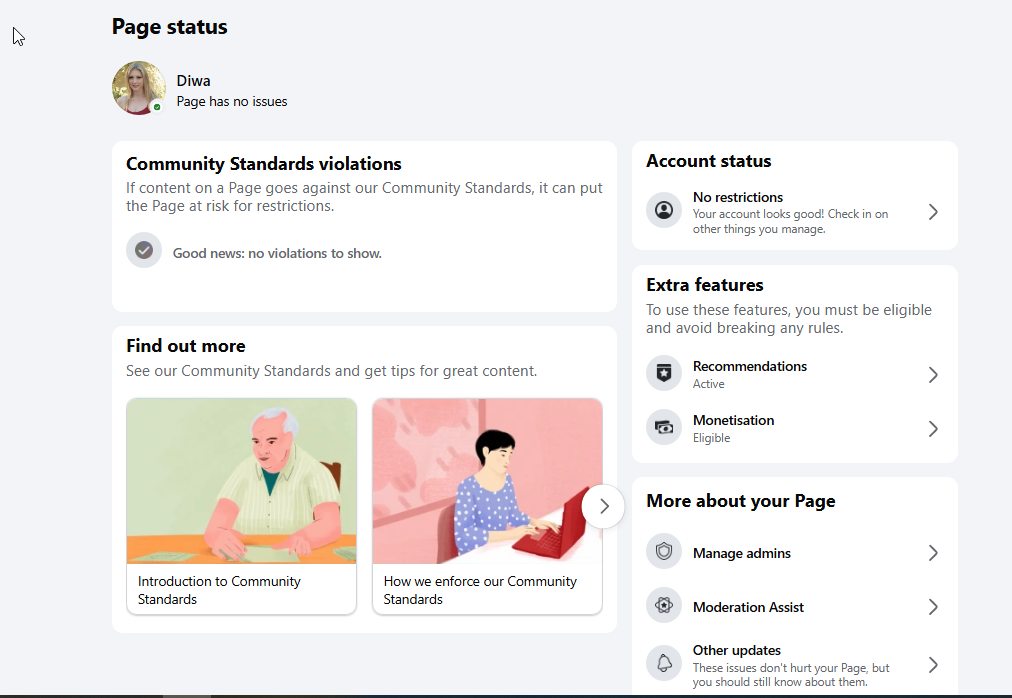Expand No restrictions chevron arrow

click(933, 212)
